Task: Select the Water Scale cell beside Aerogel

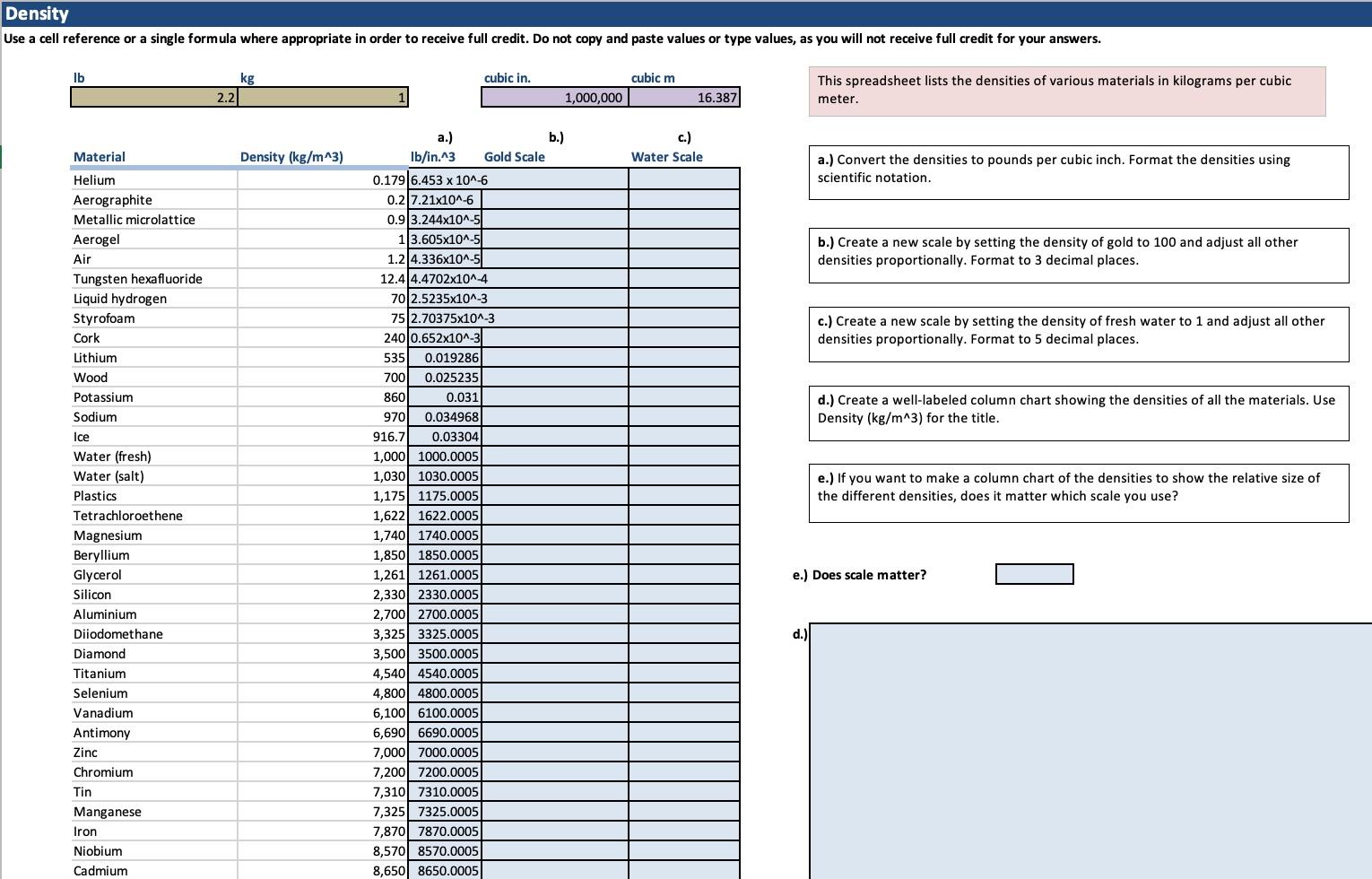Action: pos(683,239)
